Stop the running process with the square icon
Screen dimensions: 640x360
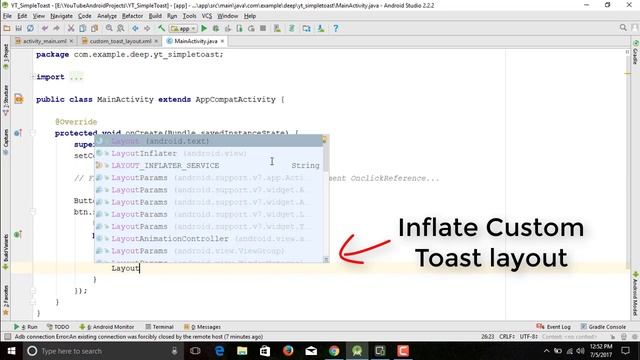pyautogui.click(x=263, y=28)
